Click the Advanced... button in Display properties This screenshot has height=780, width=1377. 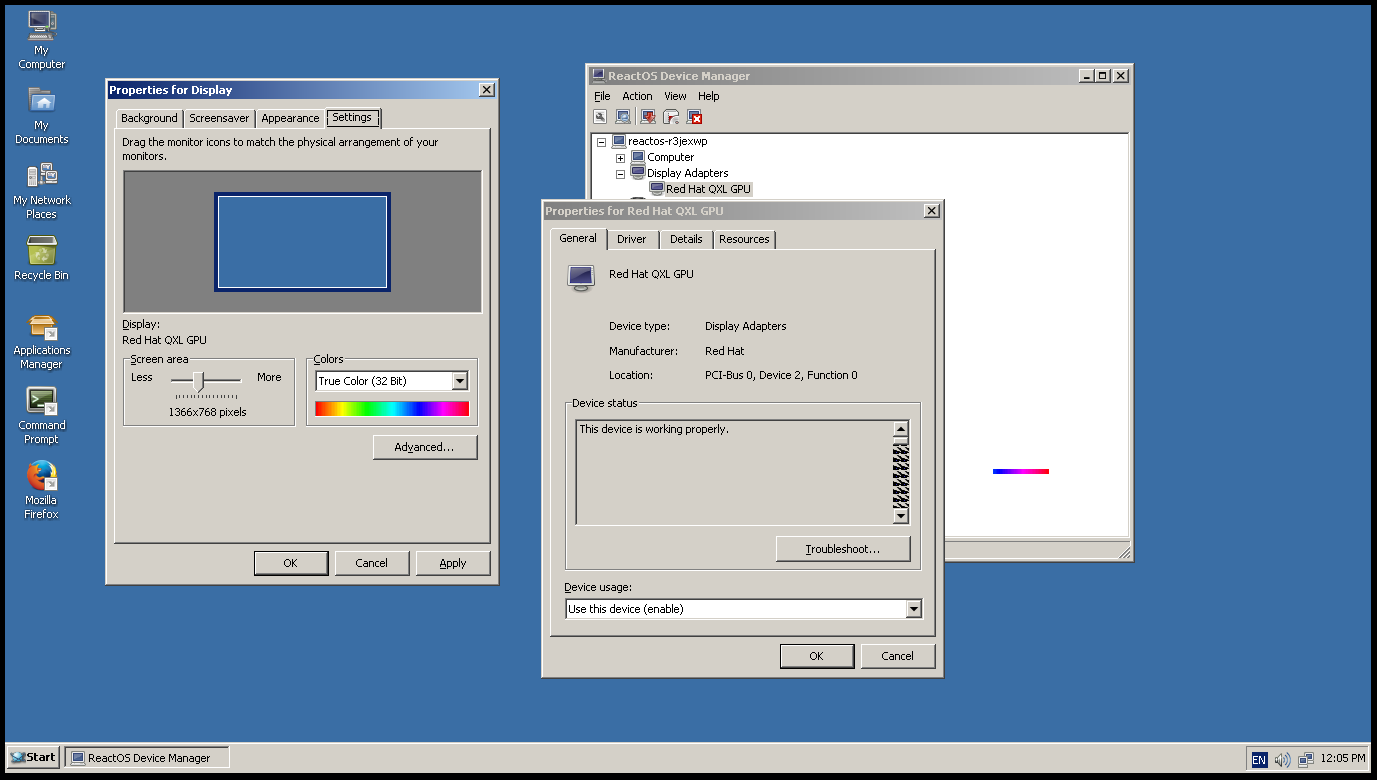coord(424,447)
